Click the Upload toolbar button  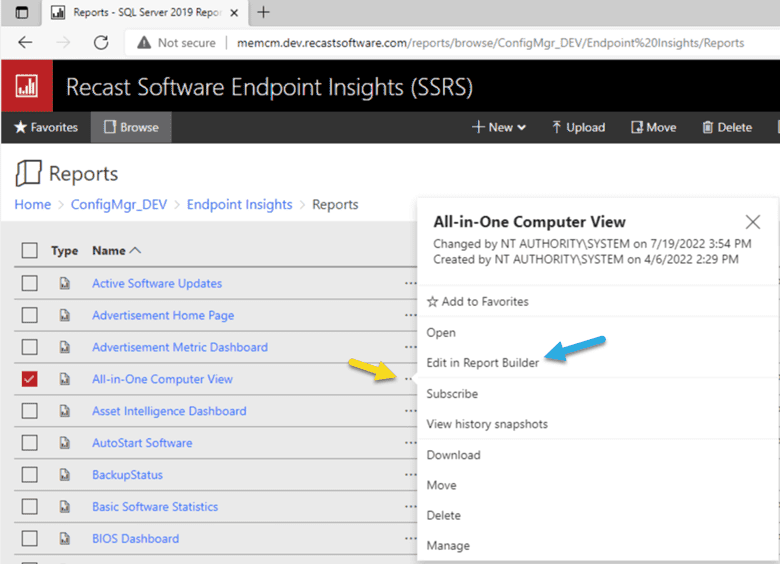coord(578,127)
